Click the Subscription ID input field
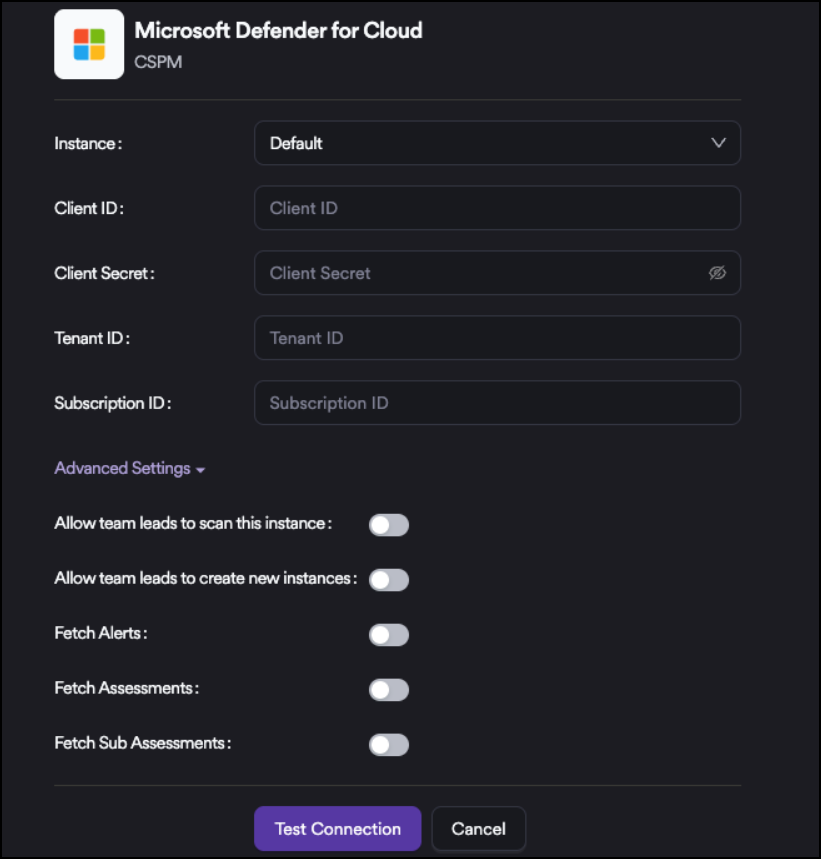The height and width of the screenshot is (859, 821). (x=496, y=403)
